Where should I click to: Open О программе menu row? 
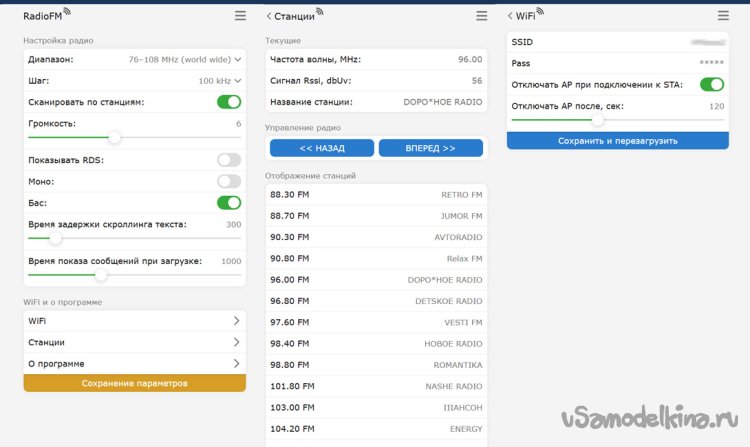click(x=133, y=364)
